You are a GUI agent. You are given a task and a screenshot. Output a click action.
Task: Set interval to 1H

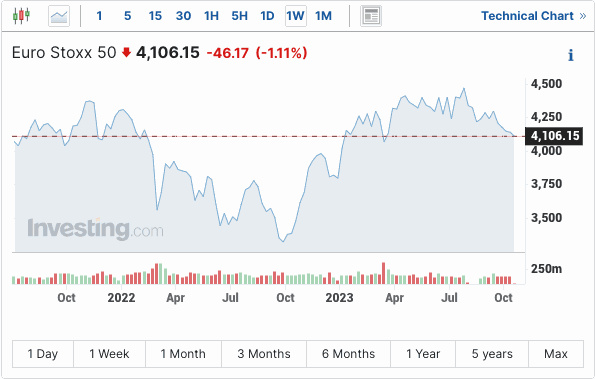211,16
